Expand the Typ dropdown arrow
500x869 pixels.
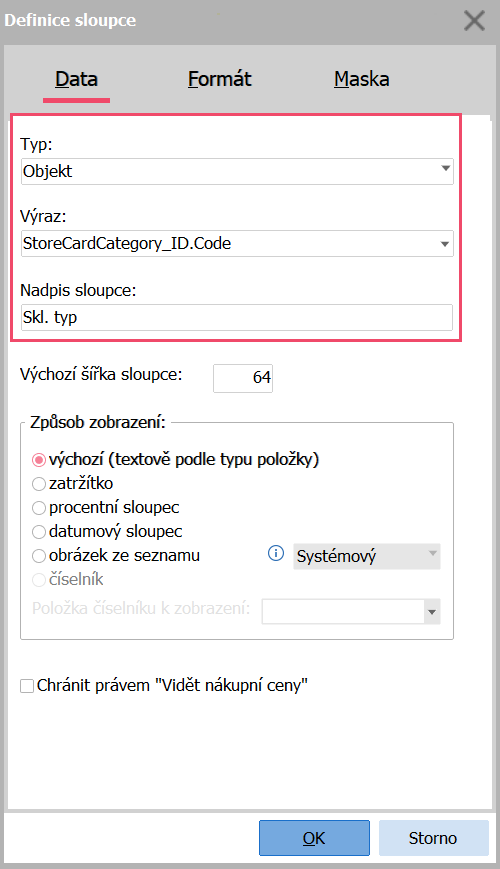click(x=445, y=168)
